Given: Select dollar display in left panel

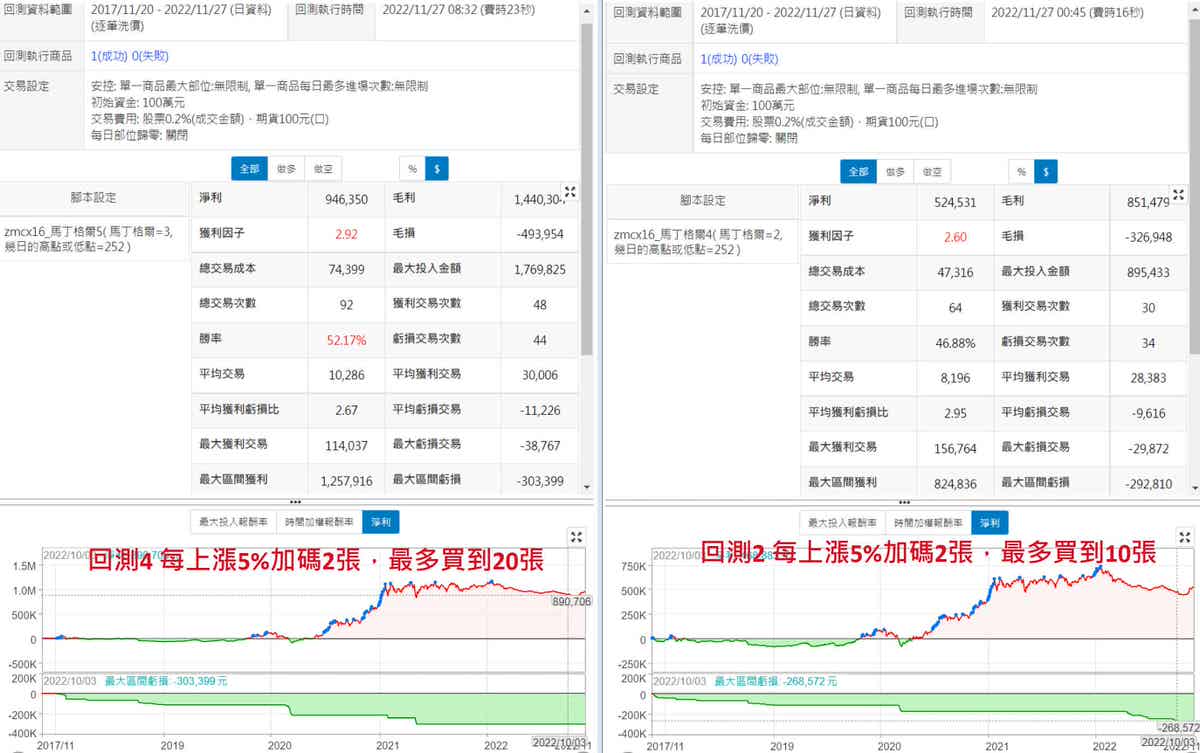Looking at the screenshot, I should (437, 169).
